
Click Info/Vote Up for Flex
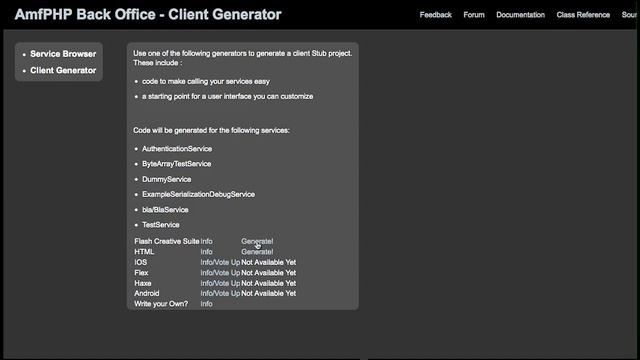point(220,273)
